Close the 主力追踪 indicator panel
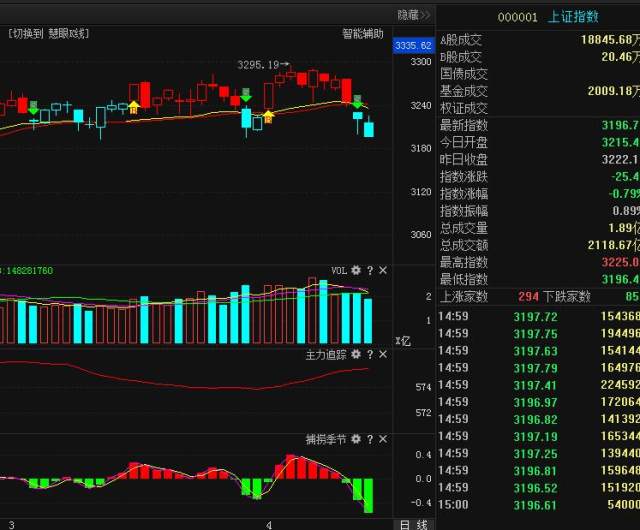The image size is (640, 530). coord(382,354)
